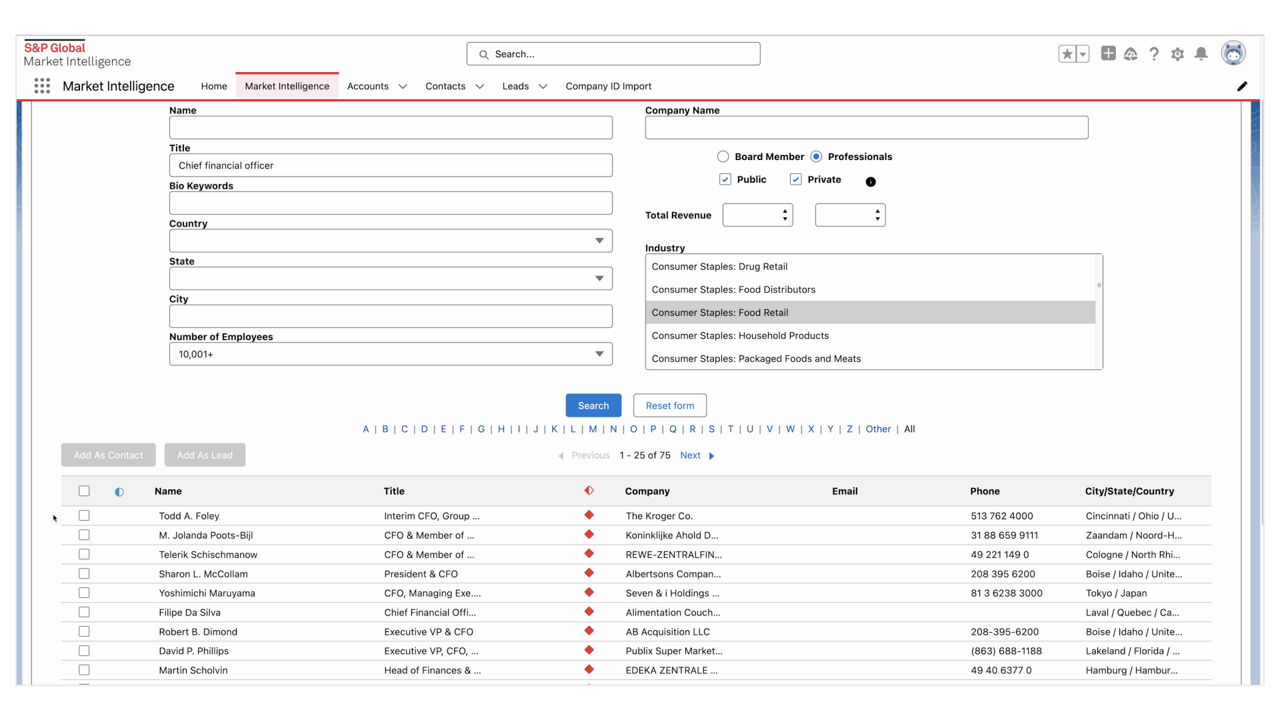Expand the Leads tab chevron
Screen dimensions: 1280x720
pos(543,87)
